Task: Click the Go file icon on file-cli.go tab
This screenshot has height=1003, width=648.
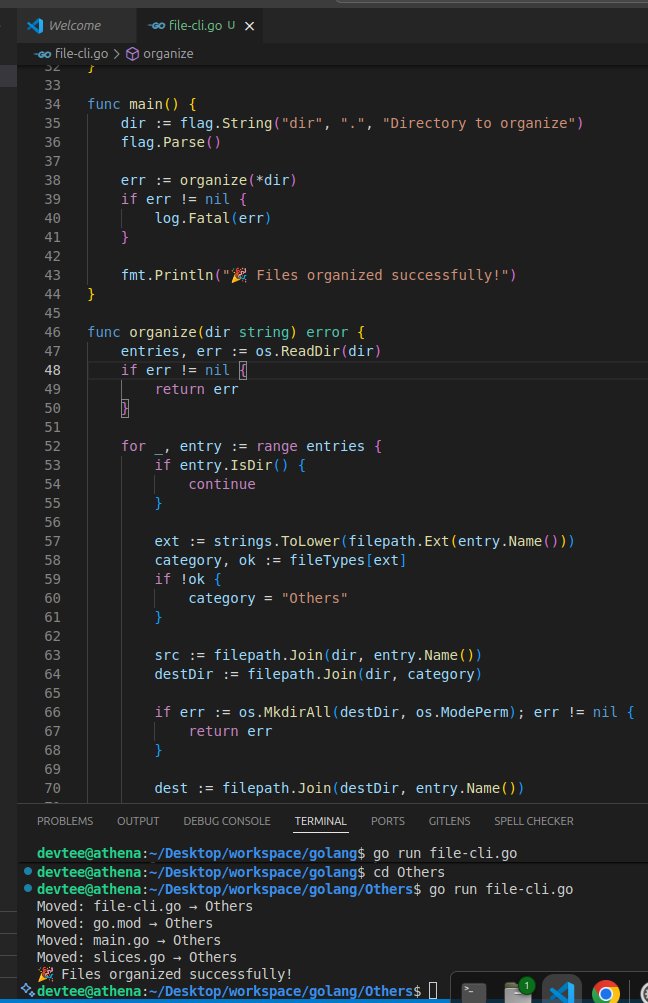Action: pyautogui.click(x=157, y=26)
